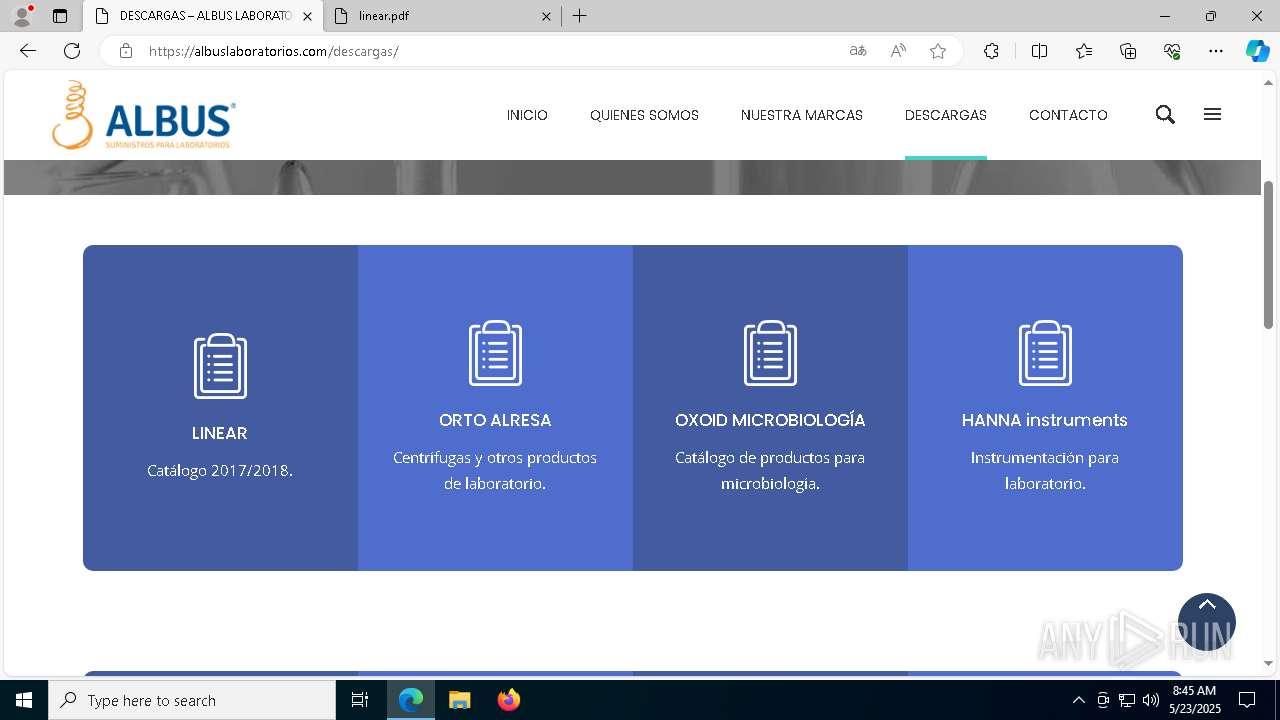Open Windows Start menu
Image resolution: width=1280 pixels, height=720 pixels.
pyautogui.click(x=24, y=700)
